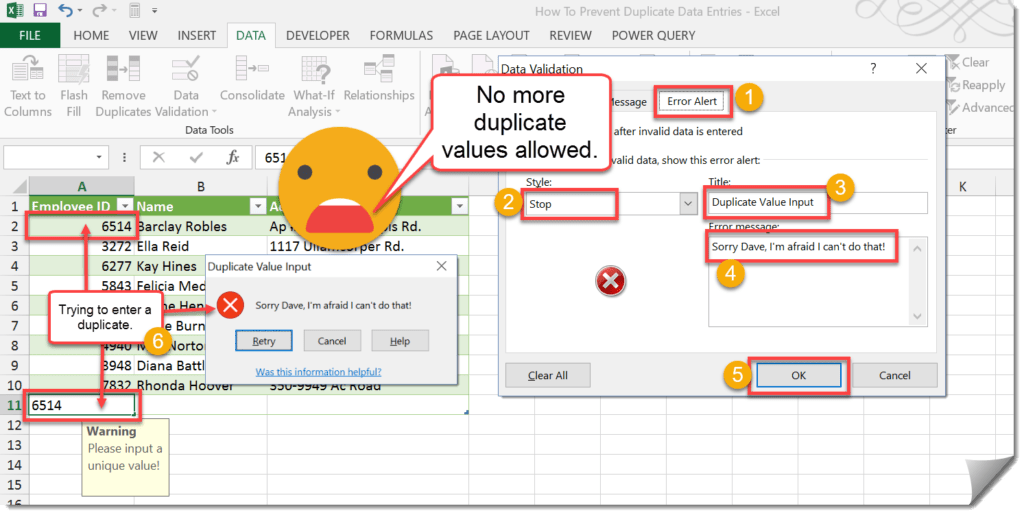This screenshot has height=515, width=1024.
Task: Switch to the FORMULAS ribbon tab
Action: pyautogui.click(x=401, y=35)
